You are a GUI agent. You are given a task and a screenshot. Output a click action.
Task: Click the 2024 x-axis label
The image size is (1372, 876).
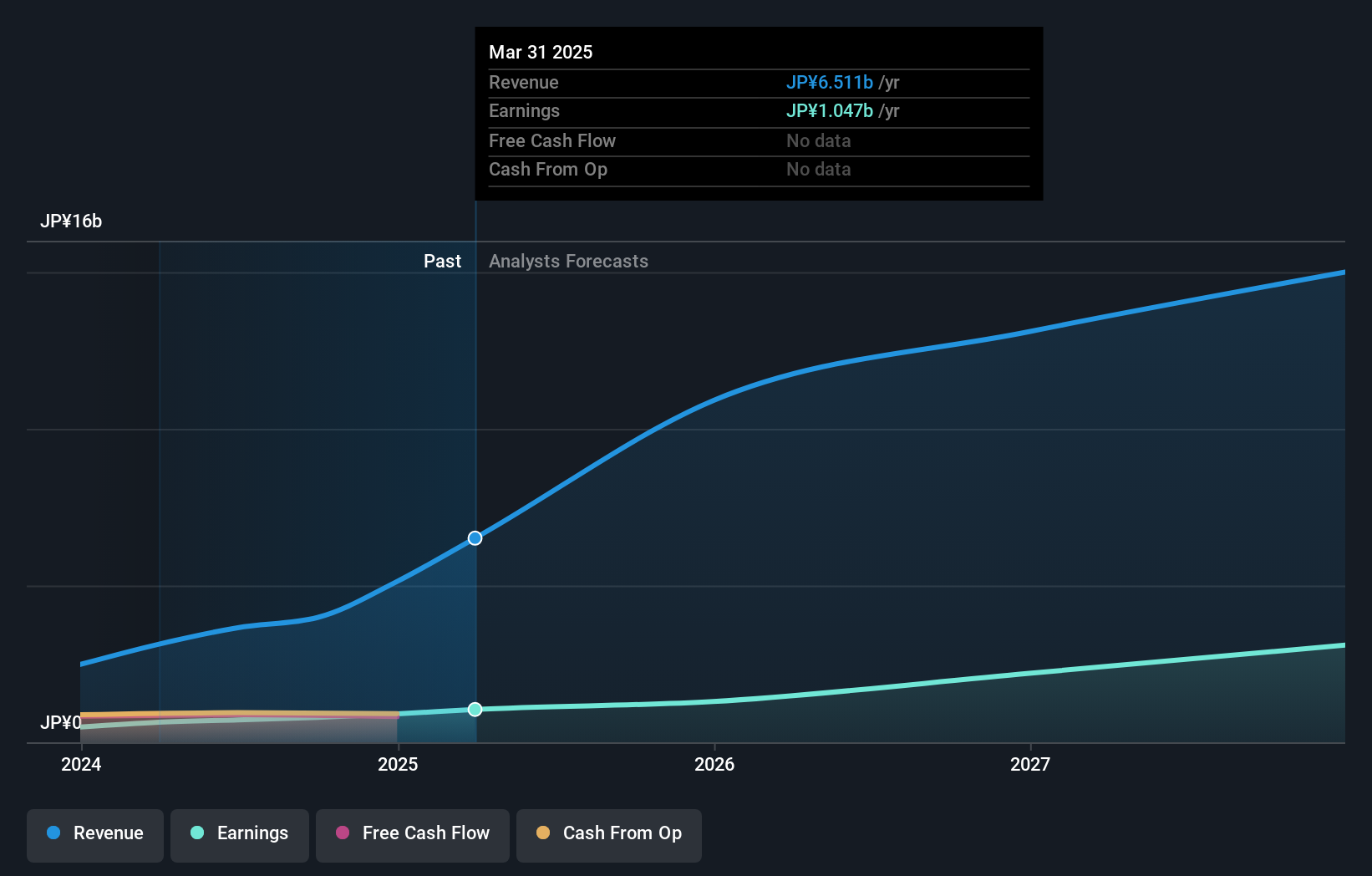click(x=81, y=764)
